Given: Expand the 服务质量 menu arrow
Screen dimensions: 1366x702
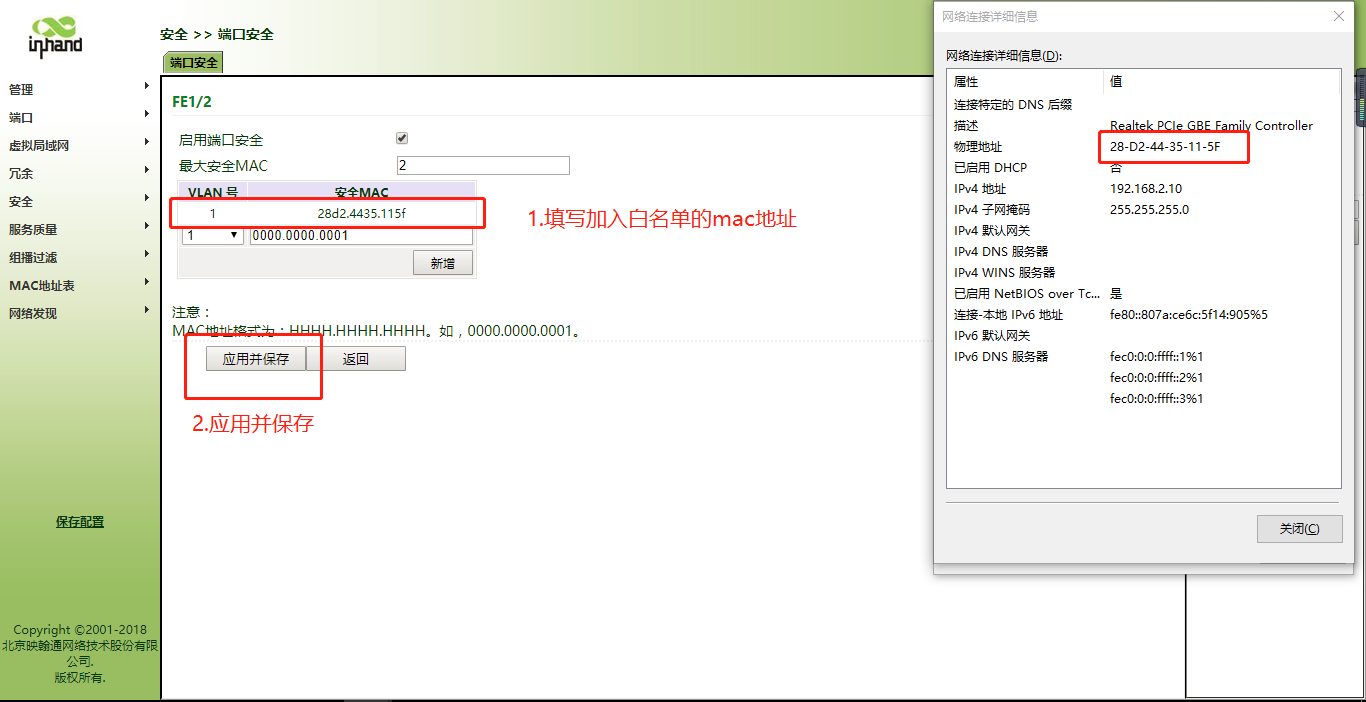Looking at the screenshot, I should click(147, 229).
